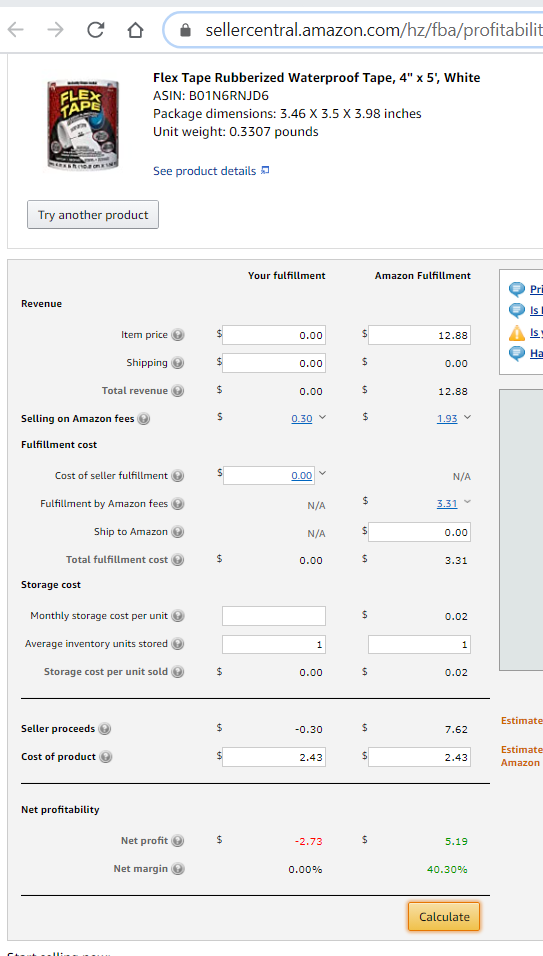
Task: Click the warning triangle icon in side panel
Action: [517, 333]
